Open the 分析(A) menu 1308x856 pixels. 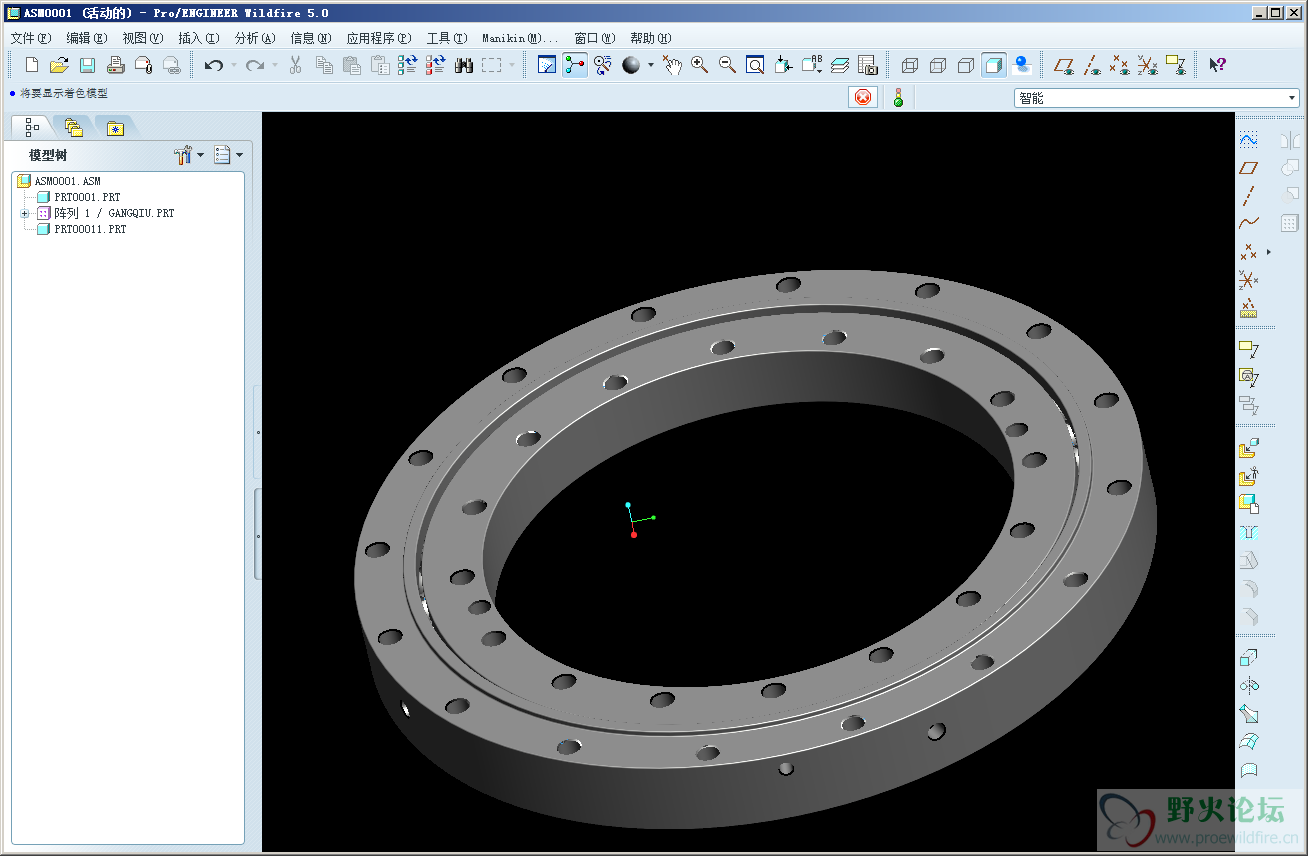pyautogui.click(x=254, y=38)
